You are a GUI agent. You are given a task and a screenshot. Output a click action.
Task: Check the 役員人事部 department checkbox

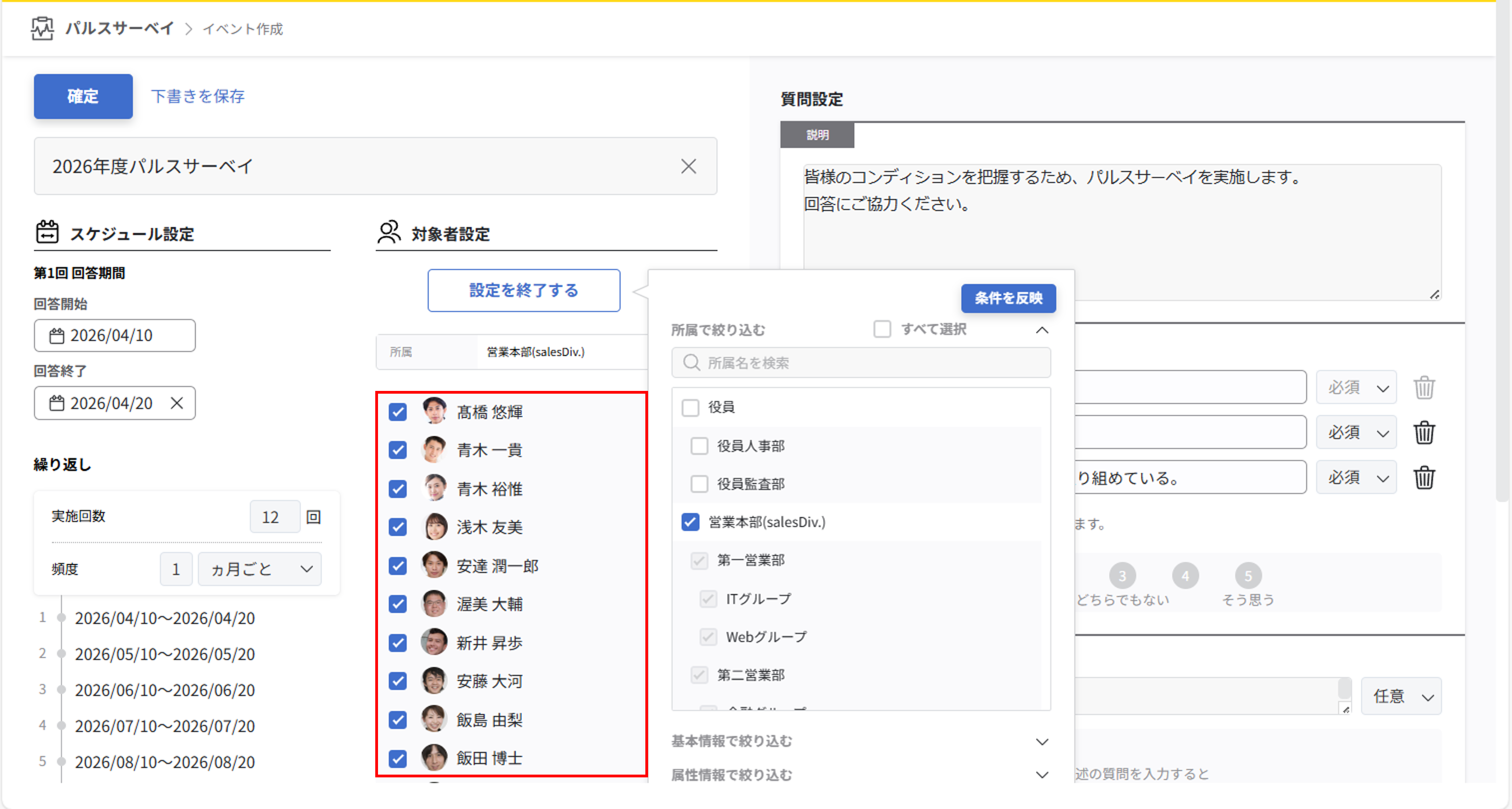(699, 446)
